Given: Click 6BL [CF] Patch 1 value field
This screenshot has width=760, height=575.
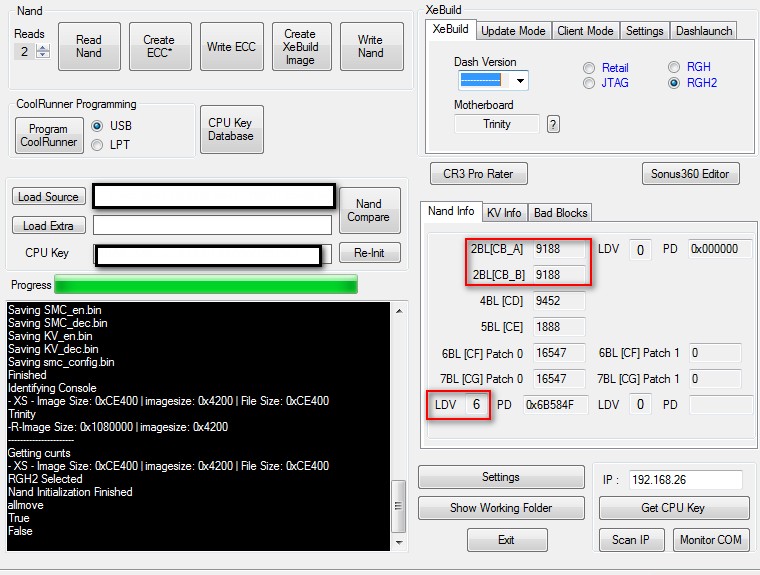Looking at the screenshot, I should [715, 353].
